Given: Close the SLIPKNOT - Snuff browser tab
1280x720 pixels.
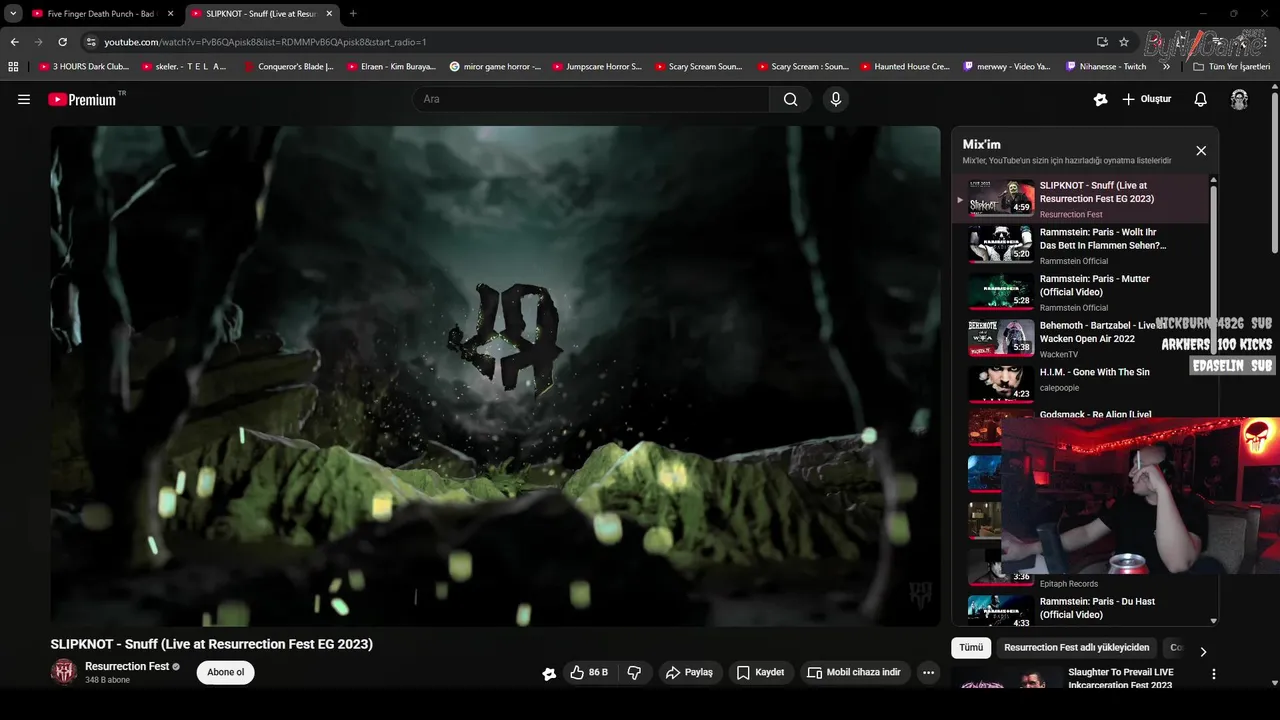Looking at the screenshot, I should (330, 14).
